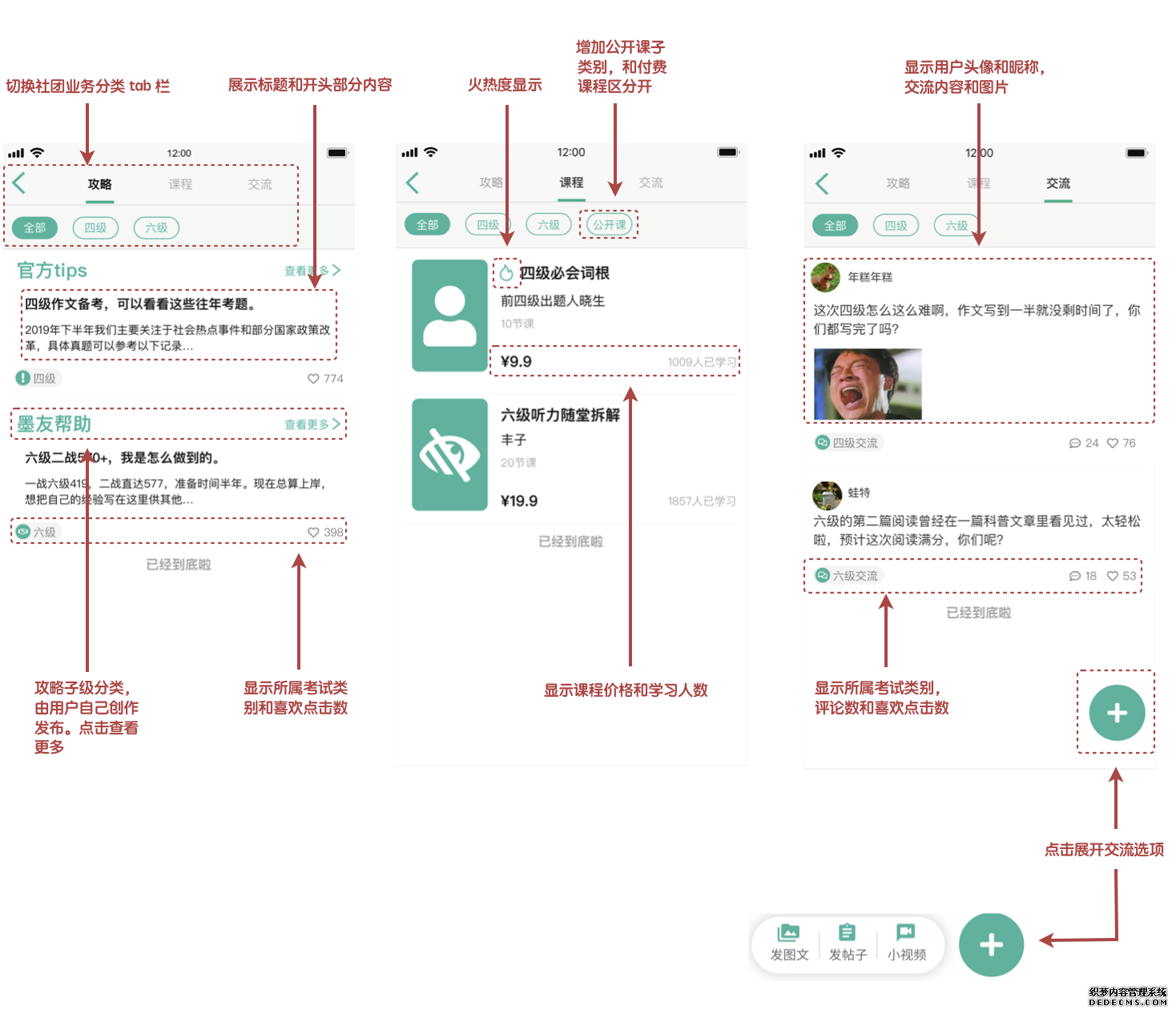
Task: Open the 小视频 short video option
Action: (905, 933)
